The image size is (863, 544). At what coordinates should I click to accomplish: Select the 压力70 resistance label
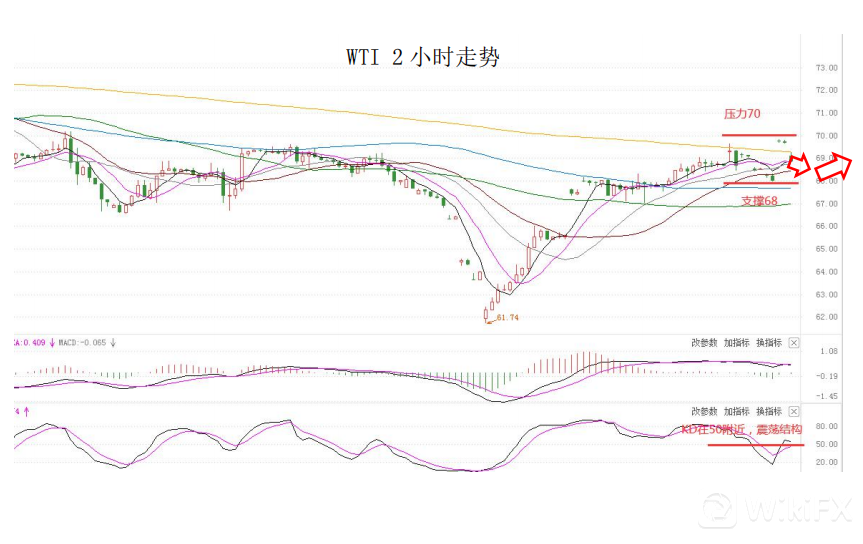(742, 114)
